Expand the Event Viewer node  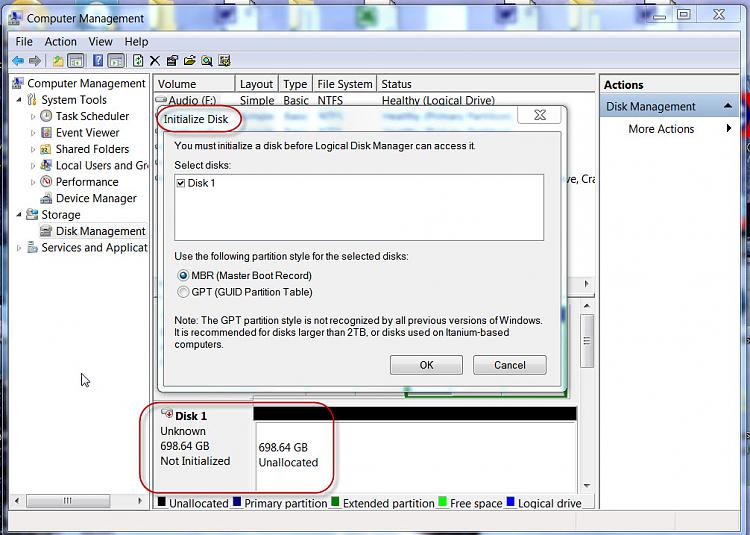[x=33, y=132]
